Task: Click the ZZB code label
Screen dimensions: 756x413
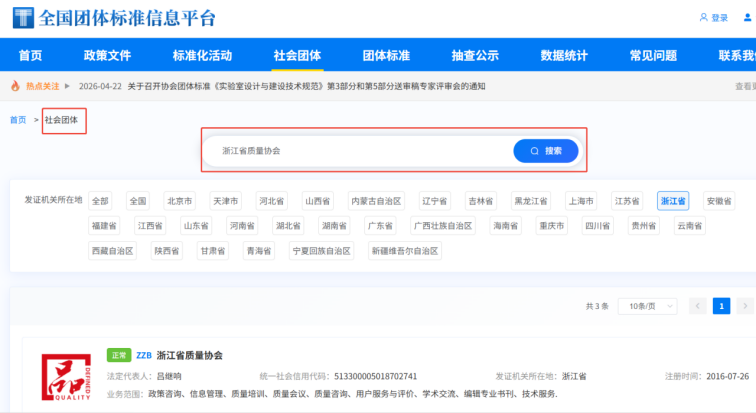Action: pyautogui.click(x=144, y=356)
